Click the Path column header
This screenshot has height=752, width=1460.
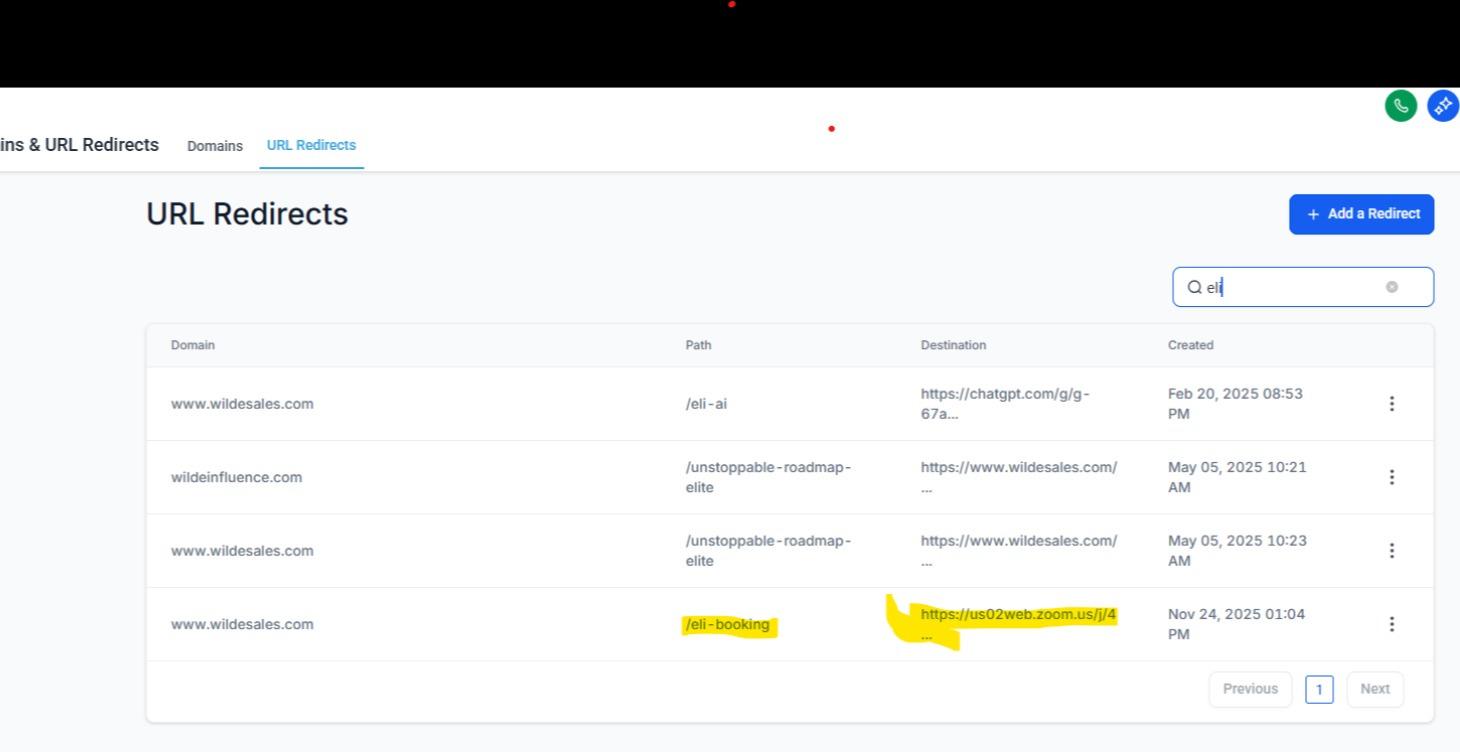pyautogui.click(x=698, y=345)
